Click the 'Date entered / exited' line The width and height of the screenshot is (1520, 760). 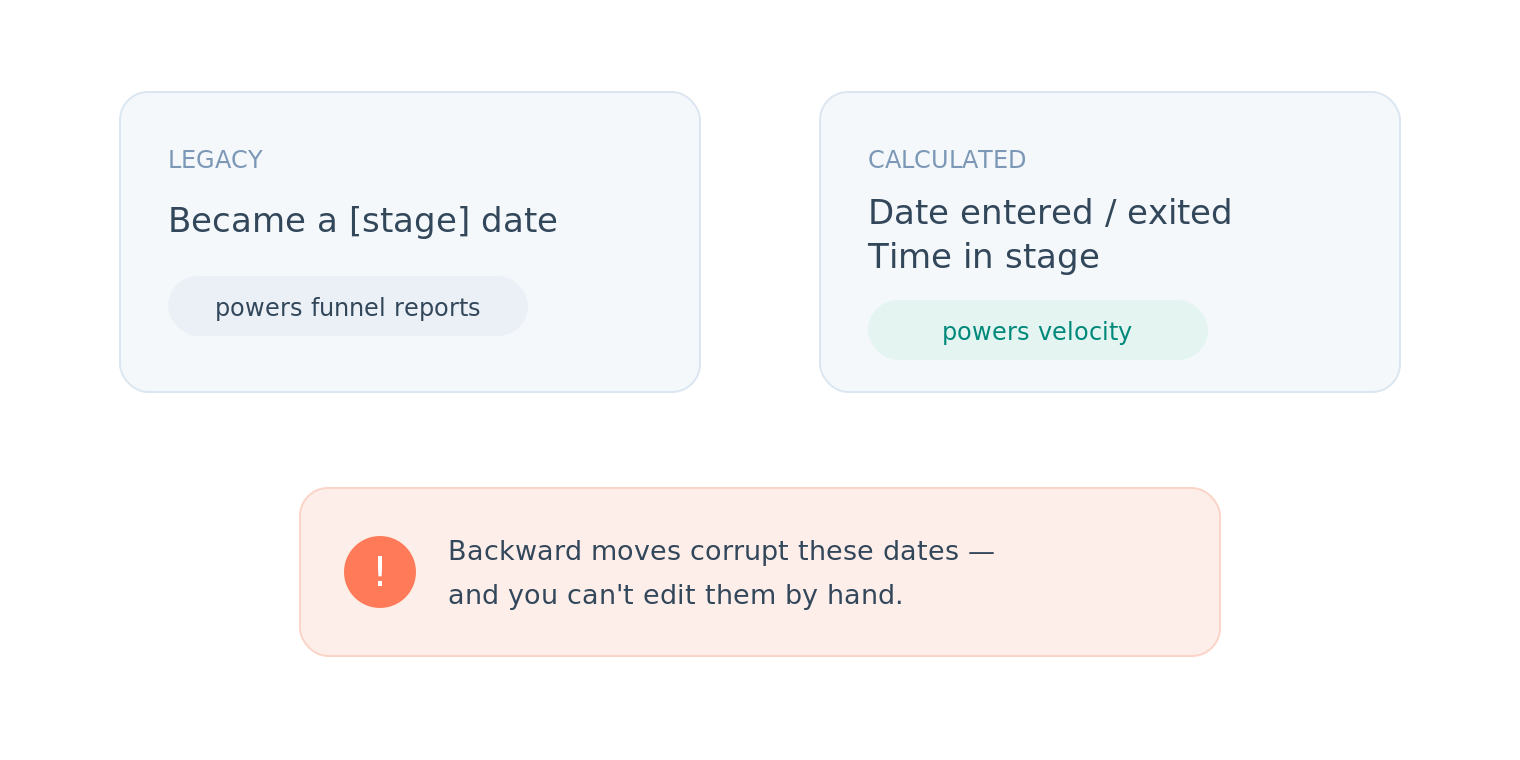click(x=1049, y=213)
